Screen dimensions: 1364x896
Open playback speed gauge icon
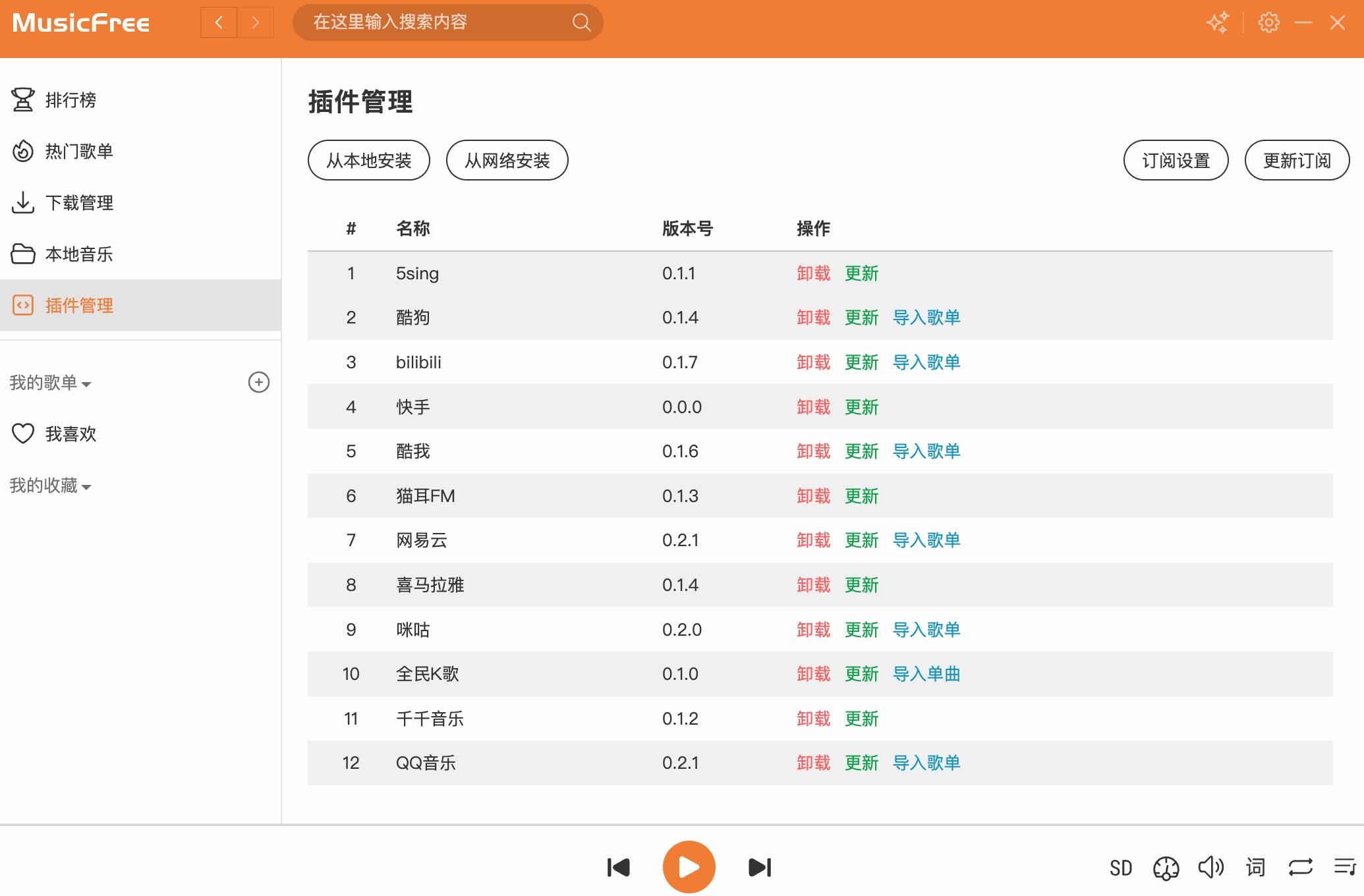point(1166,868)
